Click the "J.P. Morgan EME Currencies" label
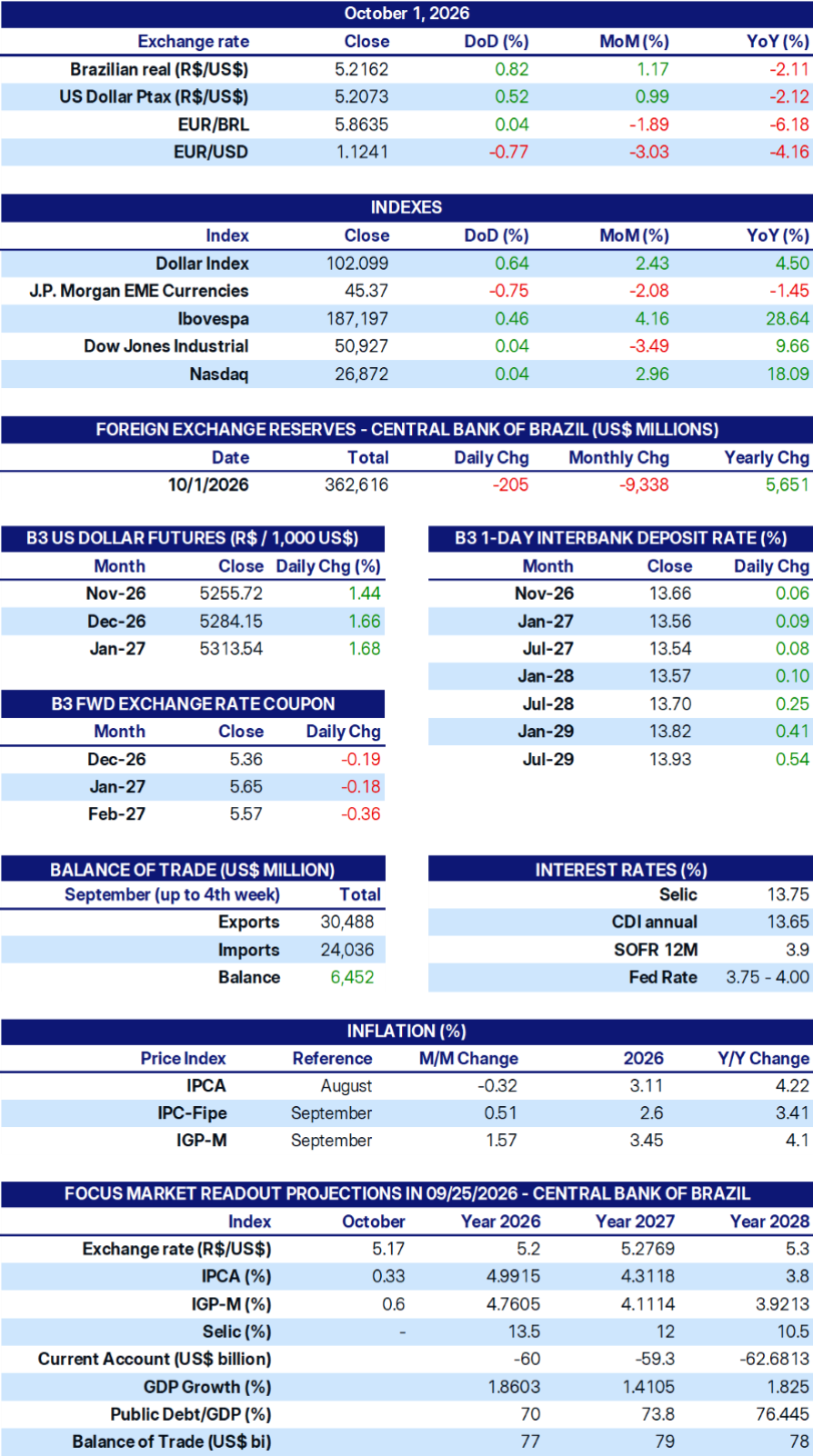 pos(139,291)
